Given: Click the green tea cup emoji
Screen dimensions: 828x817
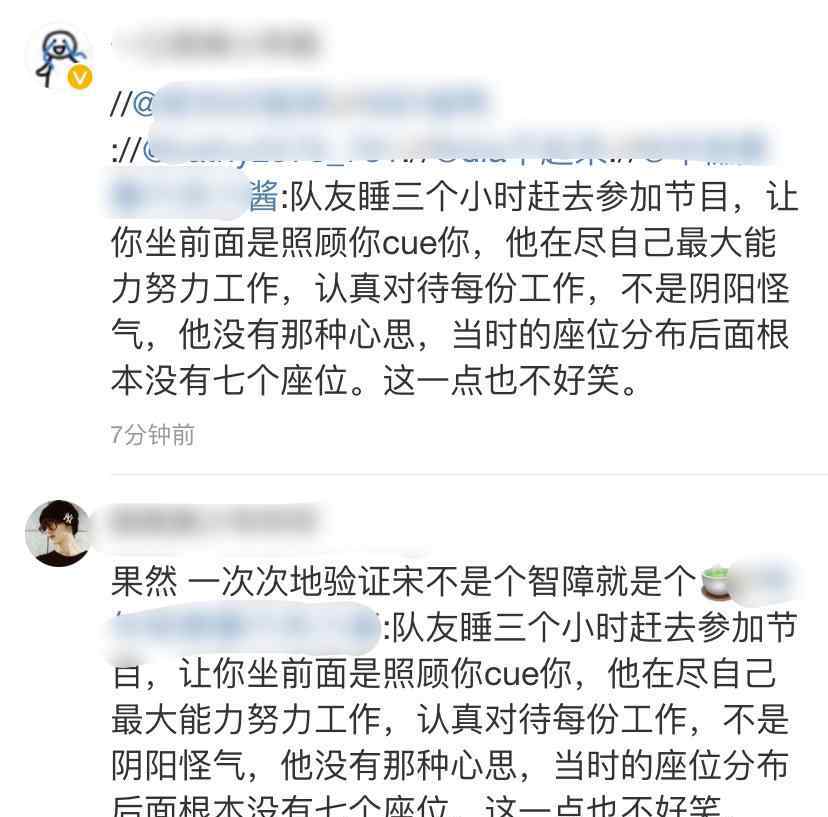Looking at the screenshot, I should (x=717, y=583).
